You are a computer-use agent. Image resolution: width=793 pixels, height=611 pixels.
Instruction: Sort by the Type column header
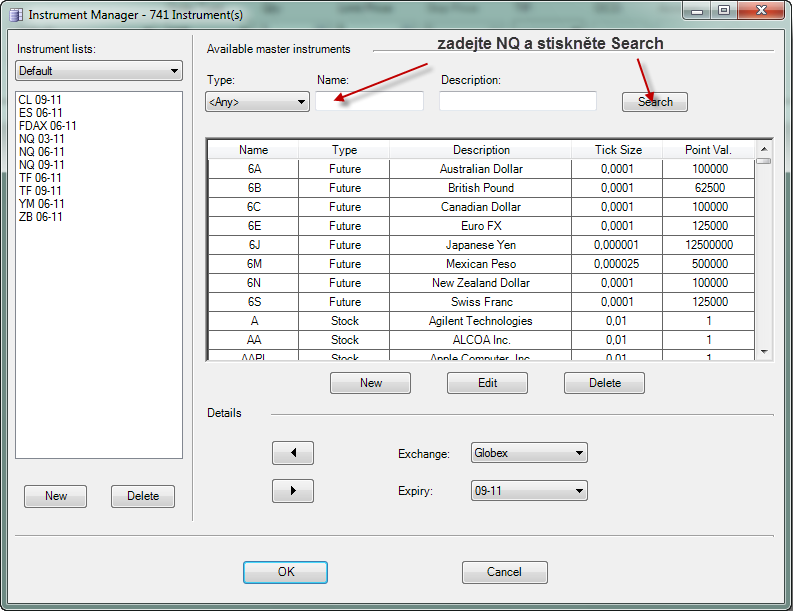coord(344,150)
